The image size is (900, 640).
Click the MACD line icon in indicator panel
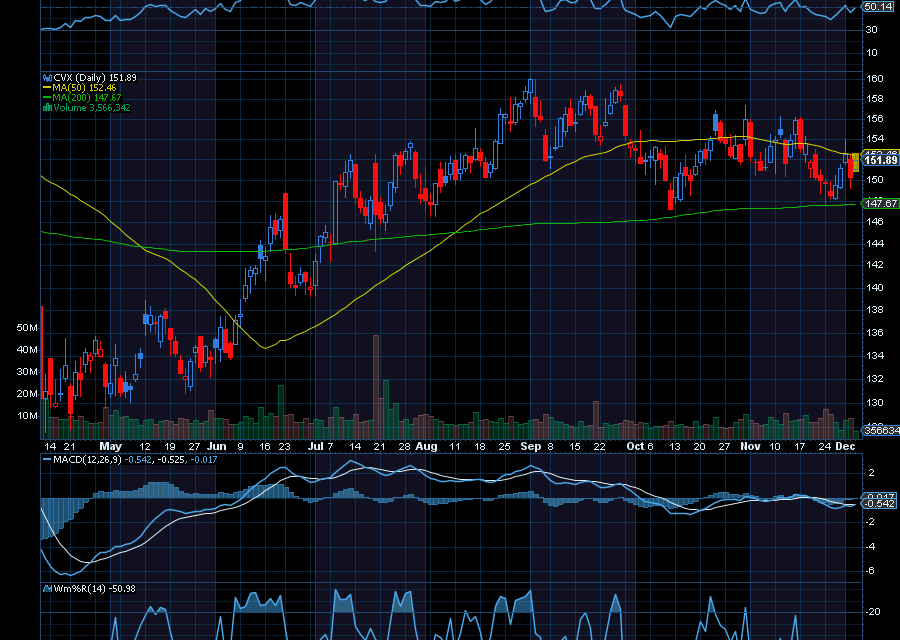45,461
